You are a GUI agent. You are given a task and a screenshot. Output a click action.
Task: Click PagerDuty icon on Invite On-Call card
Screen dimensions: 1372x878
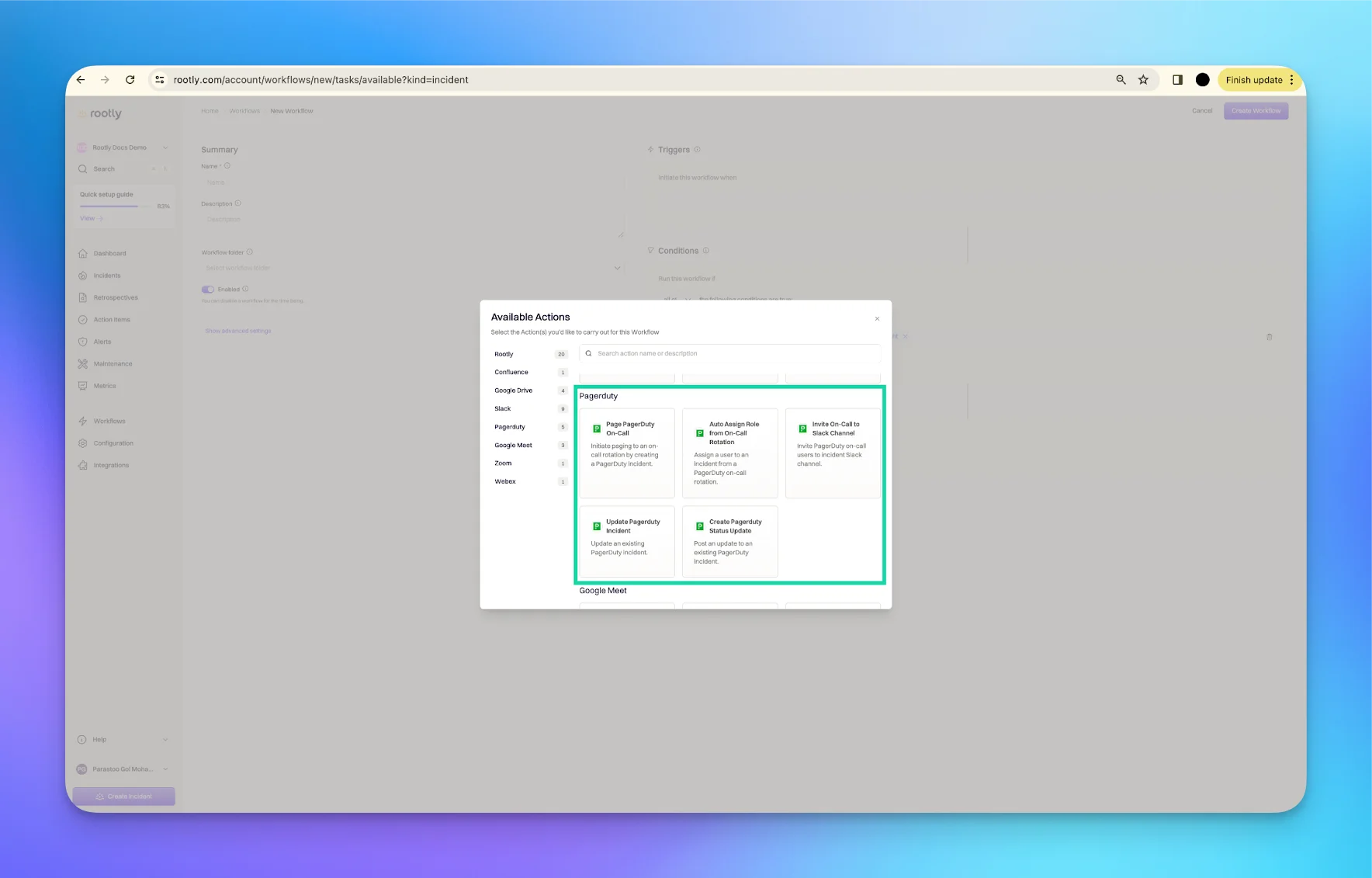(803, 429)
